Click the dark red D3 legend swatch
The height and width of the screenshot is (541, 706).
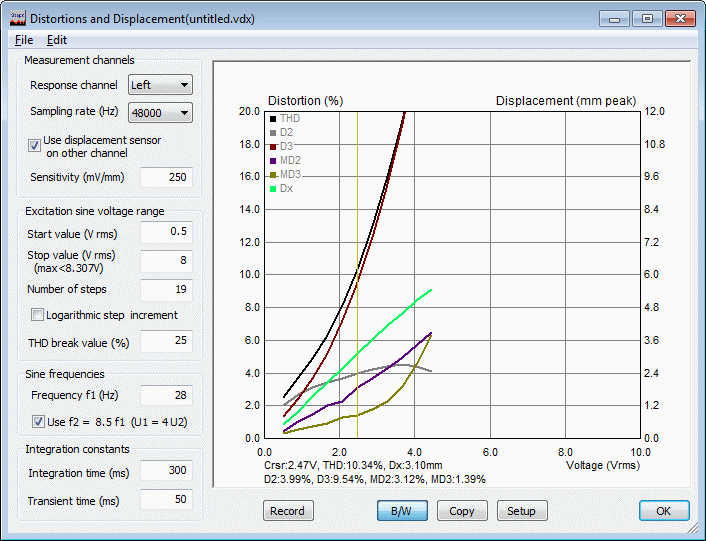(273, 146)
